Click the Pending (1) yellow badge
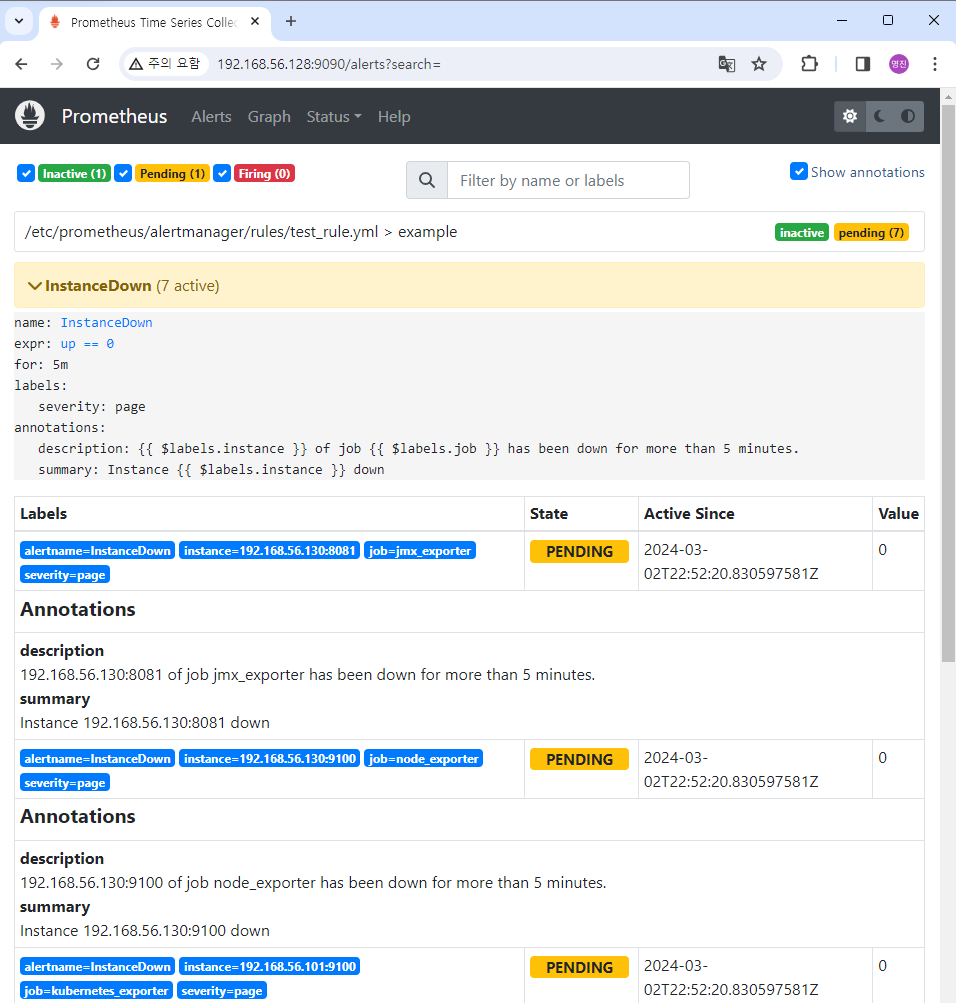Screen dimensions: 956x1003 172,173
